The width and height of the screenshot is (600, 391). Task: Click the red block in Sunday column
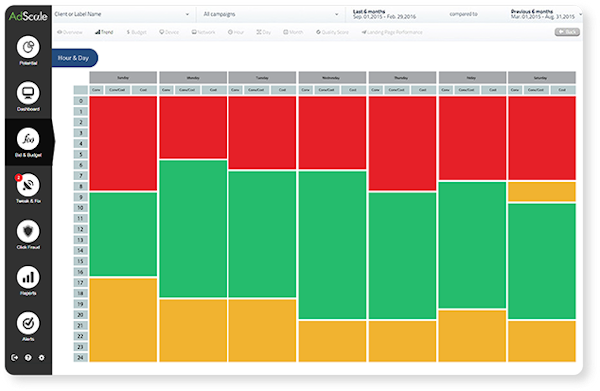click(123, 143)
